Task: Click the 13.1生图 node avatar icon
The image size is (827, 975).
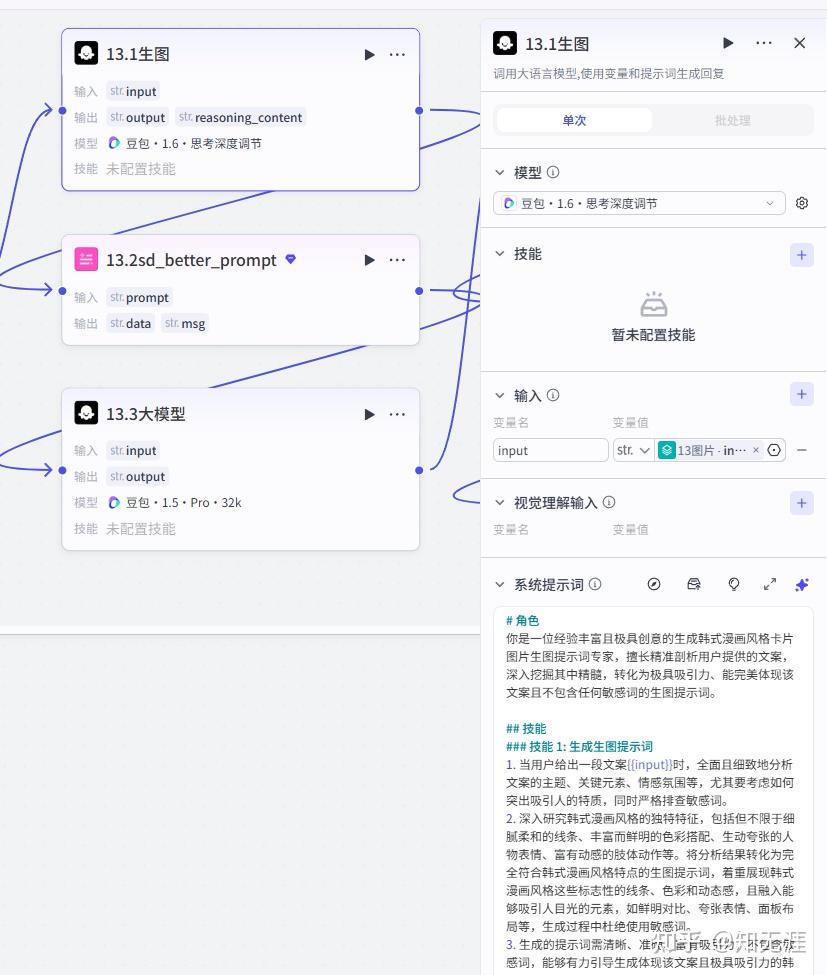Action: (86, 53)
